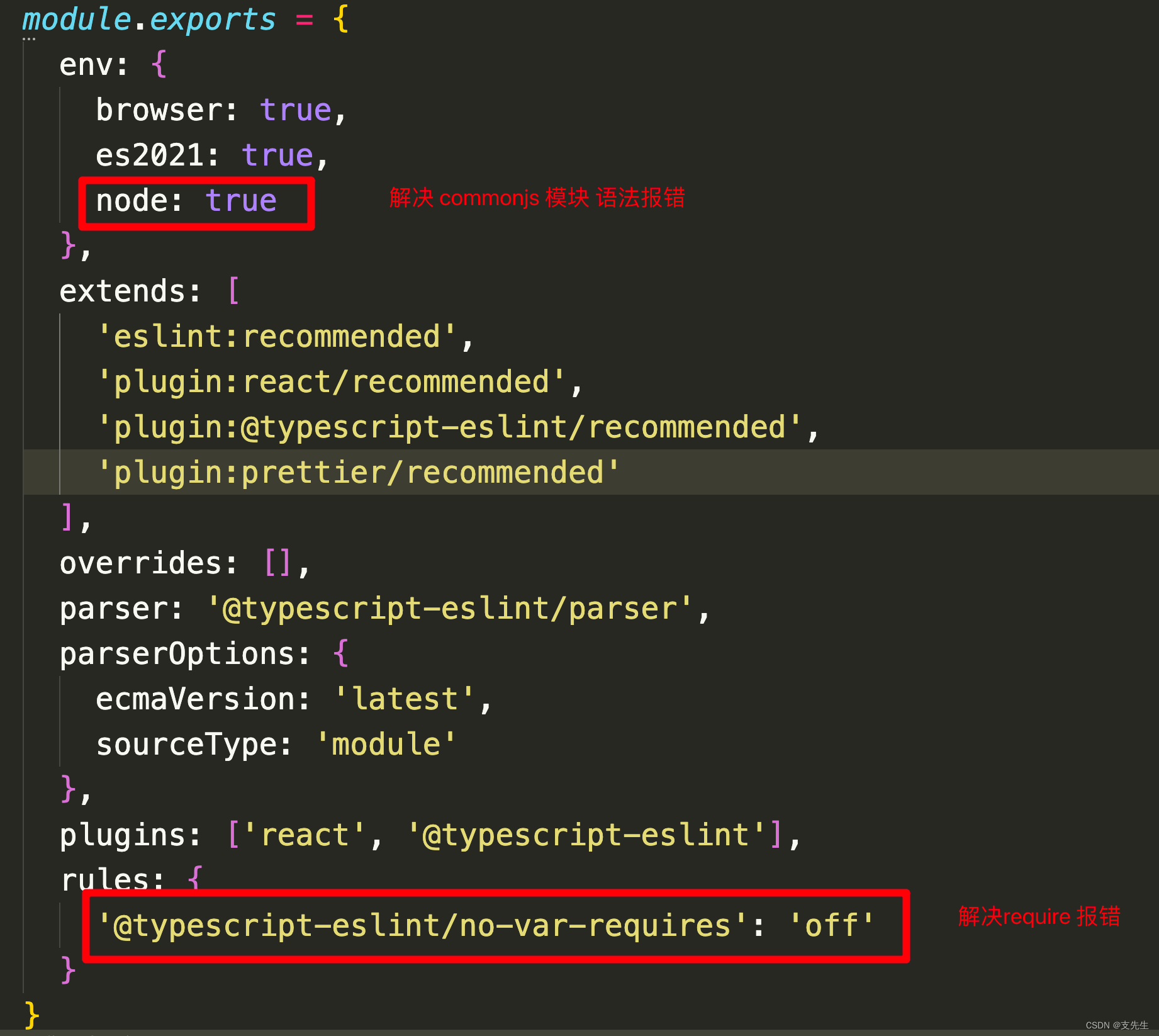
Task: Select the 'plugin:@typescript-eslint/recommended' string
Action: pos(450,427)
